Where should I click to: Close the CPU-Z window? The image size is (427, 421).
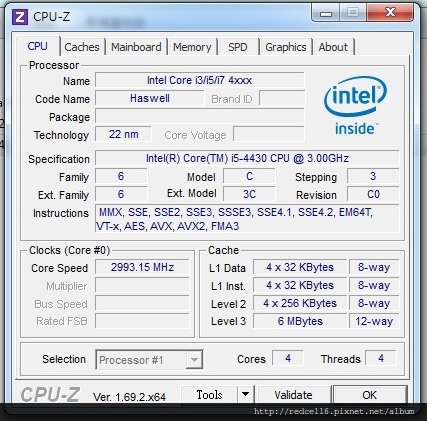389,13
